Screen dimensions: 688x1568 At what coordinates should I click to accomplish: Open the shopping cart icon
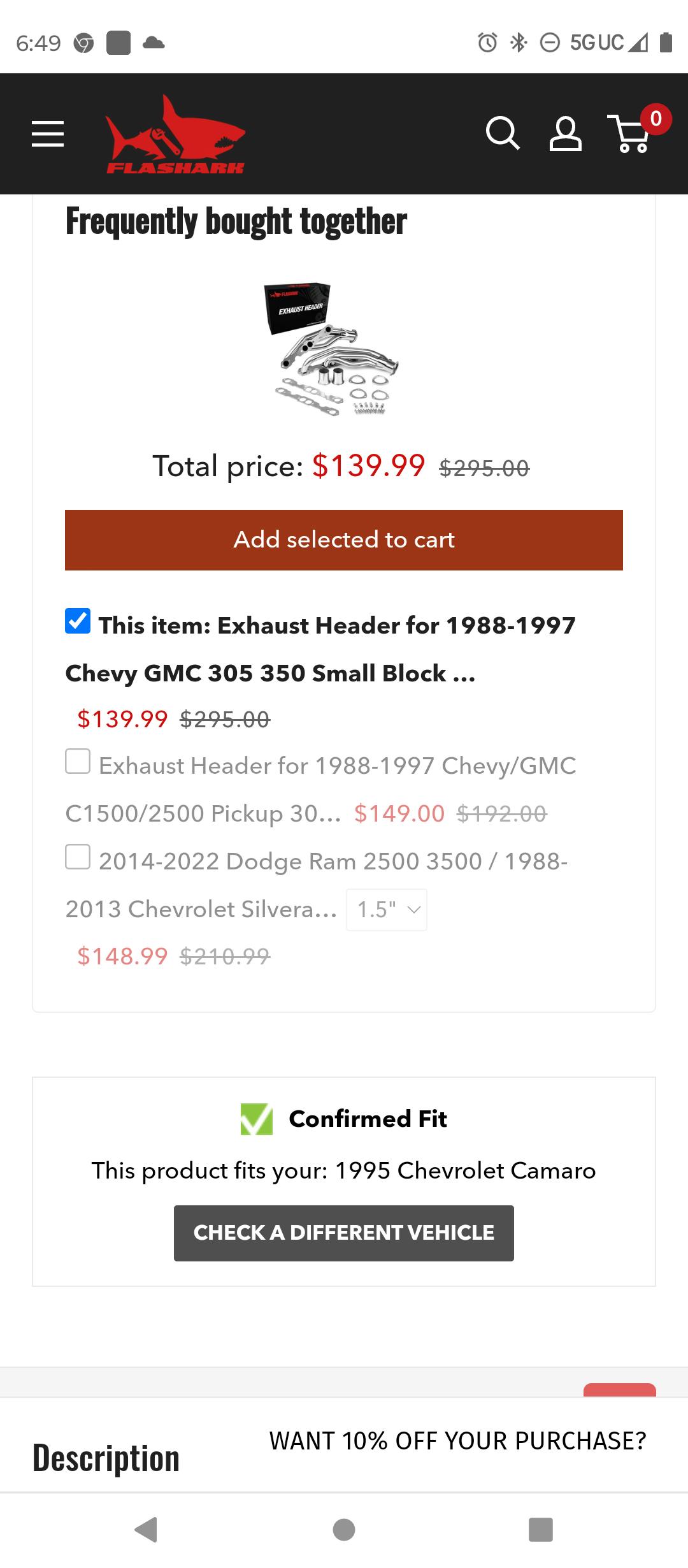(631, 134)
